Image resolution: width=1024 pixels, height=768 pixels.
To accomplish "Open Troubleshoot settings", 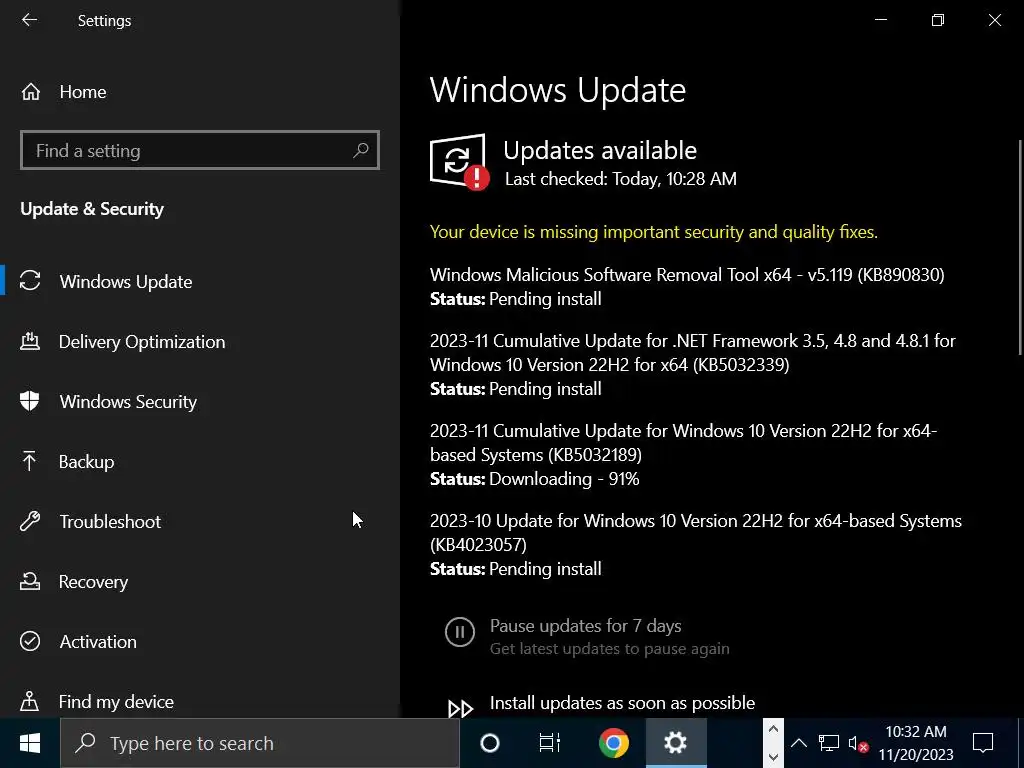I will pos(110,522).
